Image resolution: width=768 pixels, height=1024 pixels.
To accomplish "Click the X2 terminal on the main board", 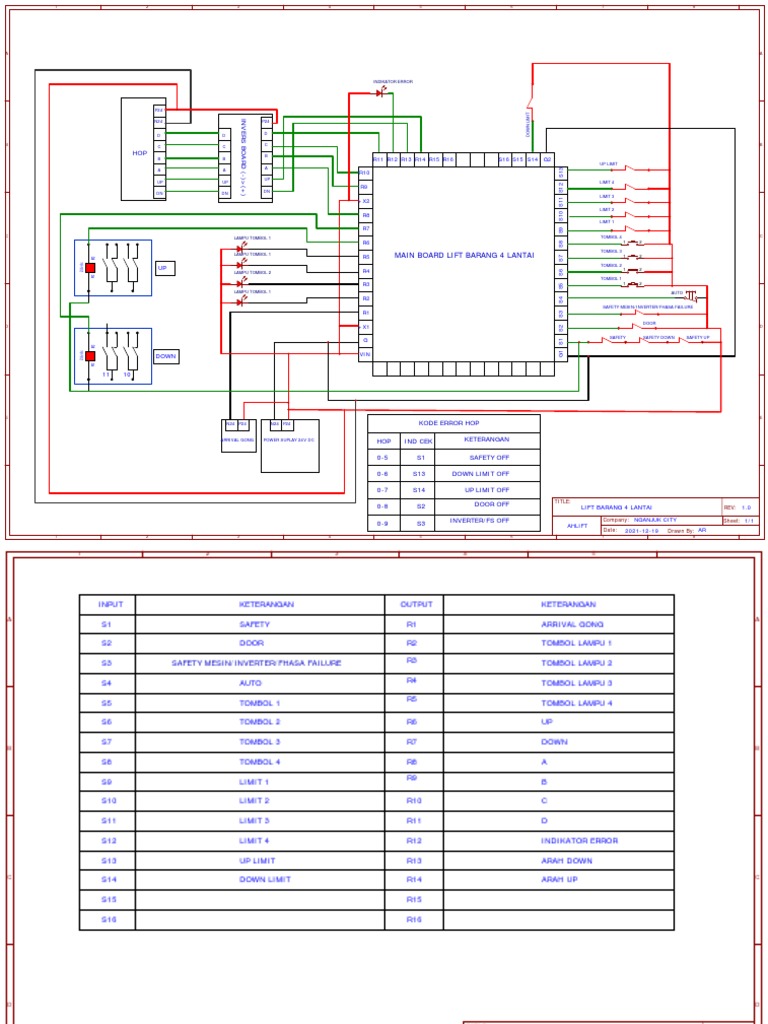I will [365, 201].
